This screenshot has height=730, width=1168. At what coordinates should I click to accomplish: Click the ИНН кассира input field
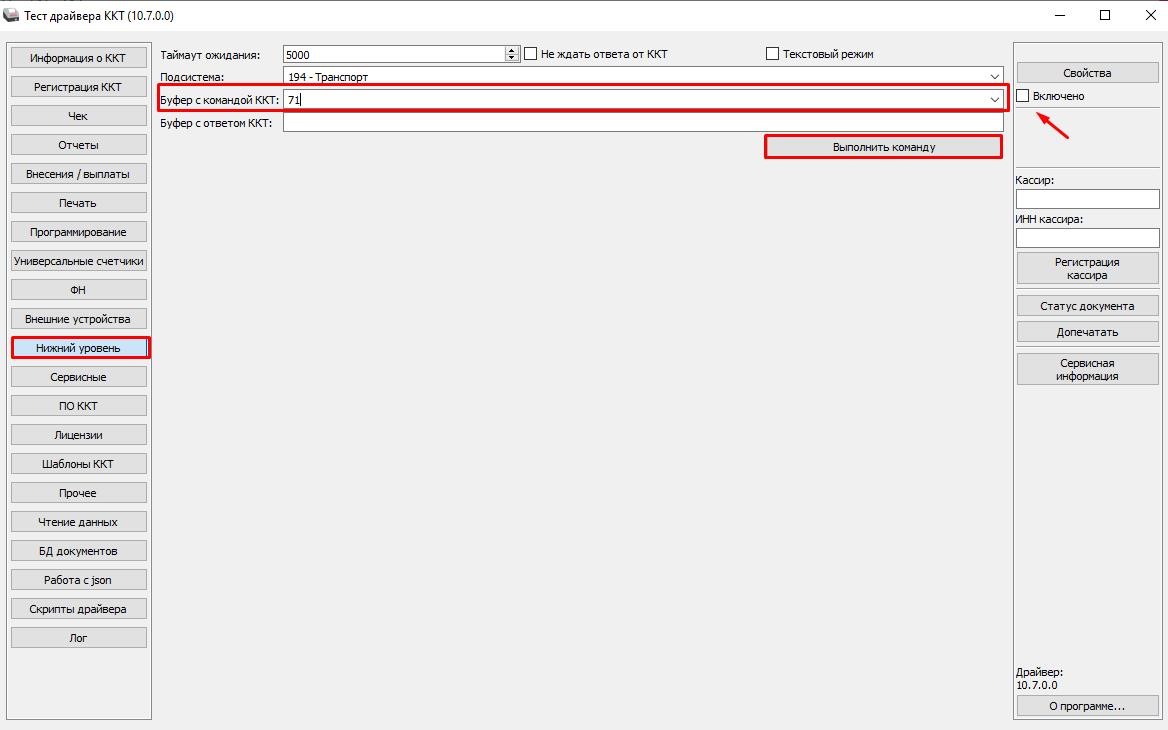pyautogui.click(x=1088, y=238)
